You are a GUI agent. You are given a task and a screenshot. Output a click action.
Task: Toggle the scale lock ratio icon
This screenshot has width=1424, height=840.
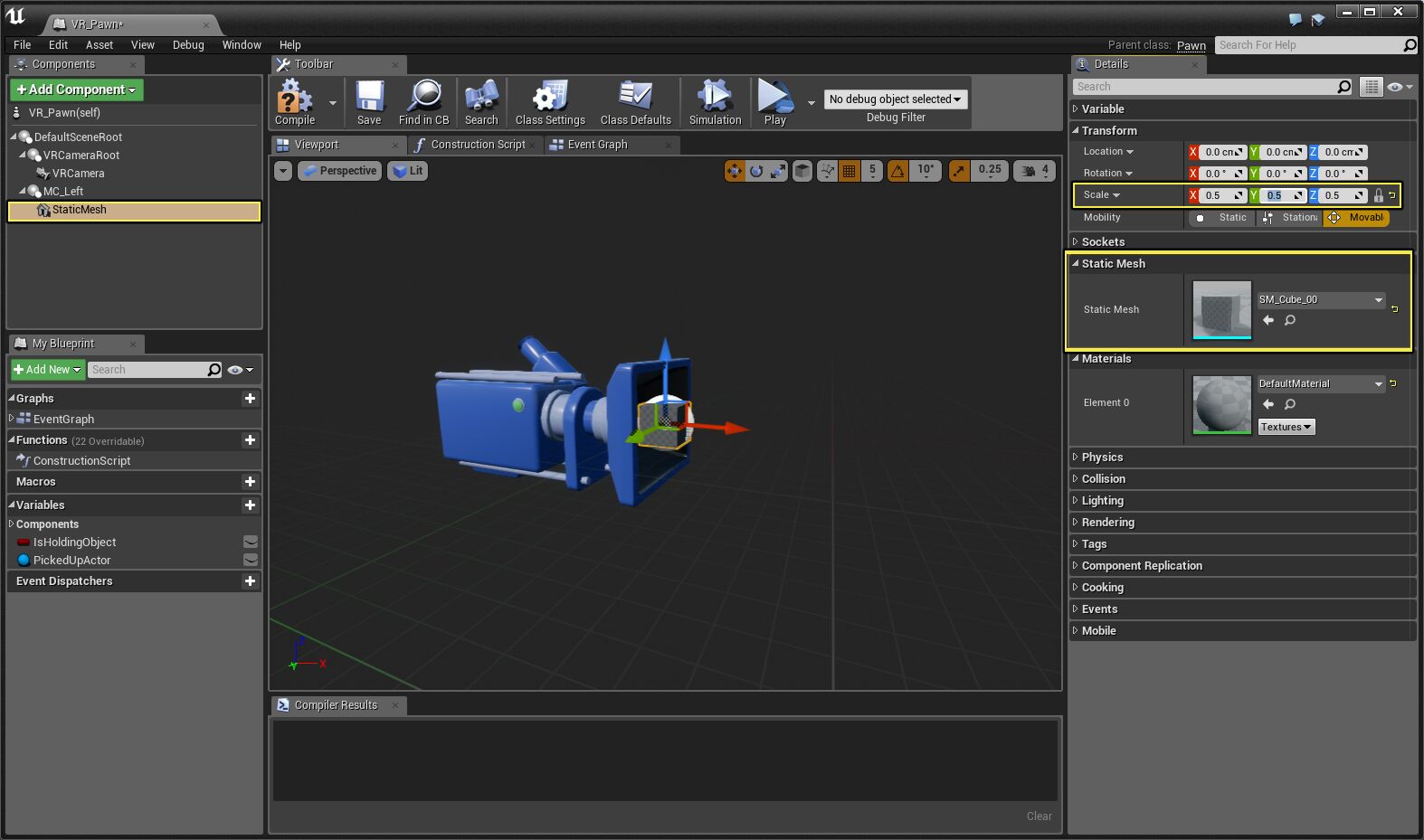point(1378,195)
